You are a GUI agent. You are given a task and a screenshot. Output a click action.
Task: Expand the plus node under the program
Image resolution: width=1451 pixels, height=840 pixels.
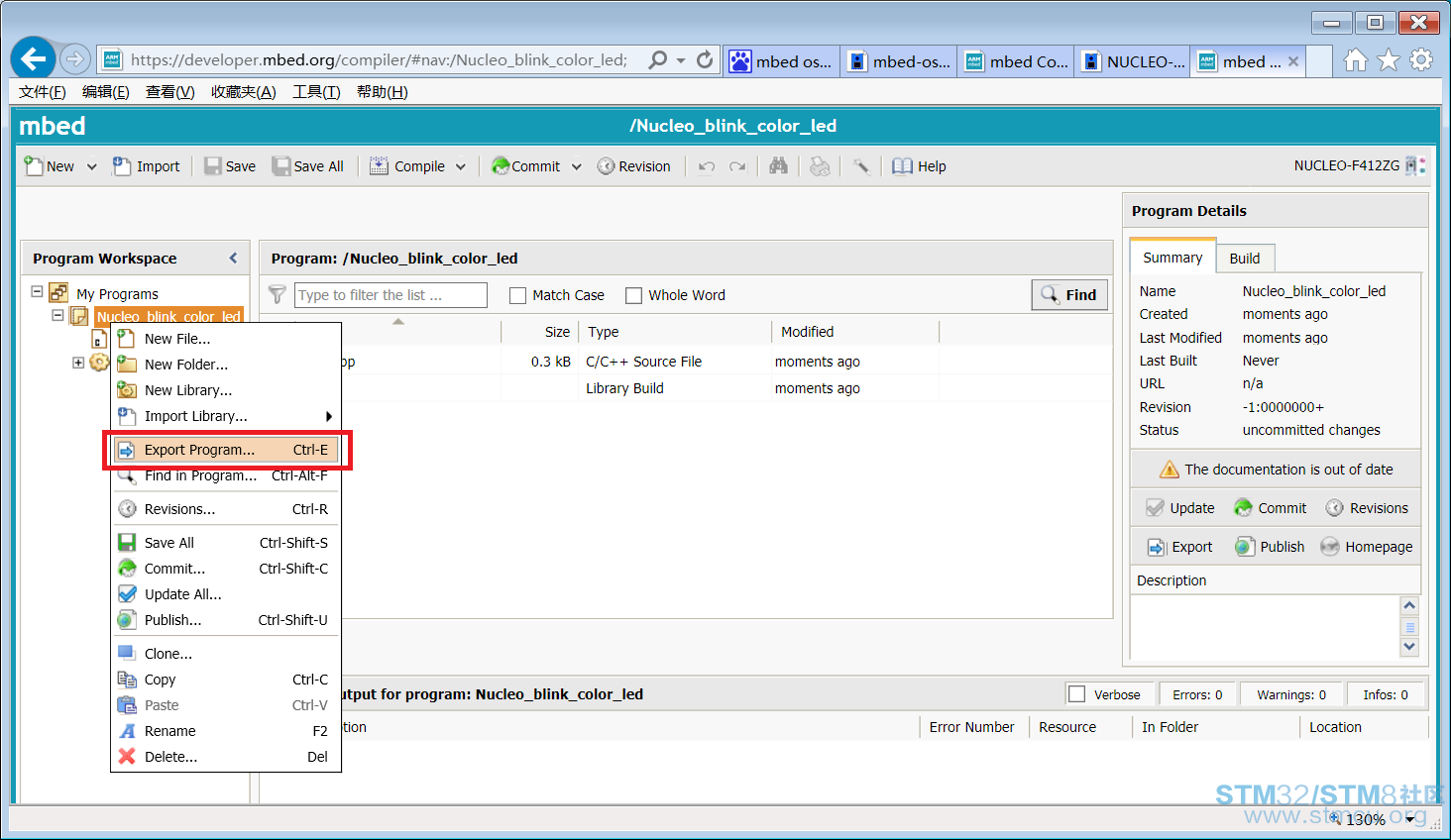[x=78, y=363]
